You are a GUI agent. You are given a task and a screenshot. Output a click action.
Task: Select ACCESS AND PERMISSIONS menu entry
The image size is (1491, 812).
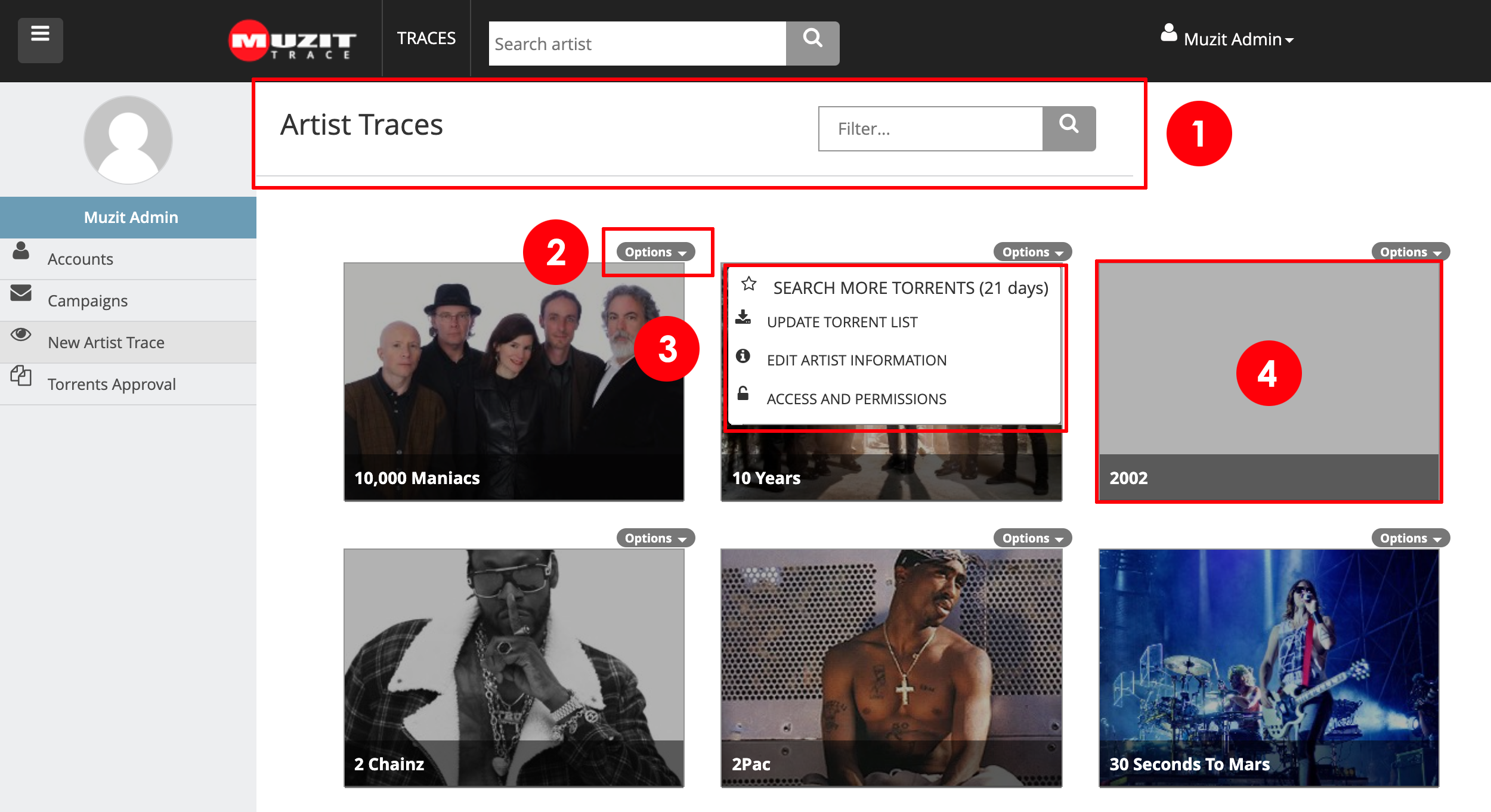[x=894, y=398]
